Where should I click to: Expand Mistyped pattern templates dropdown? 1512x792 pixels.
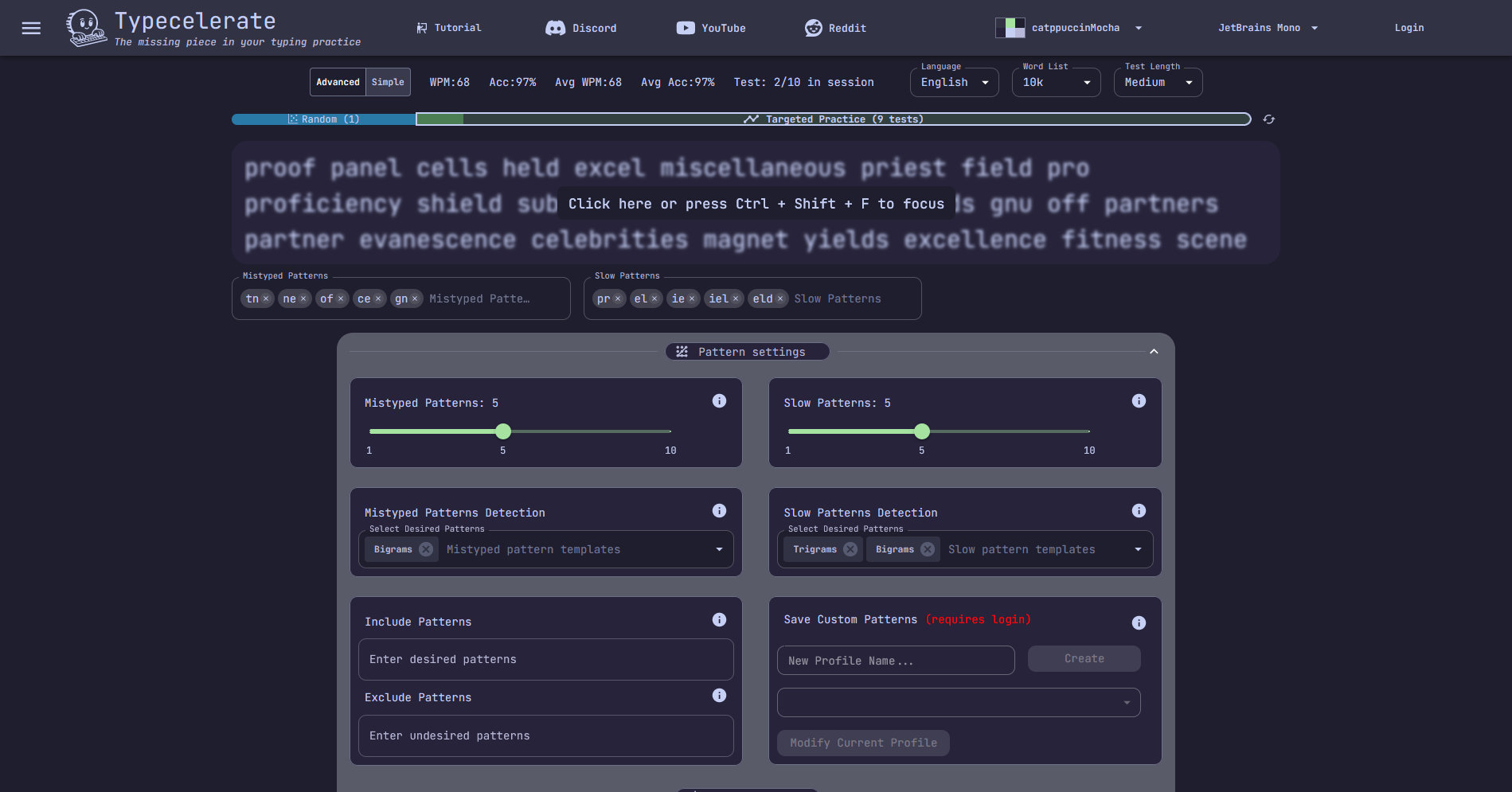click(719, 549)
